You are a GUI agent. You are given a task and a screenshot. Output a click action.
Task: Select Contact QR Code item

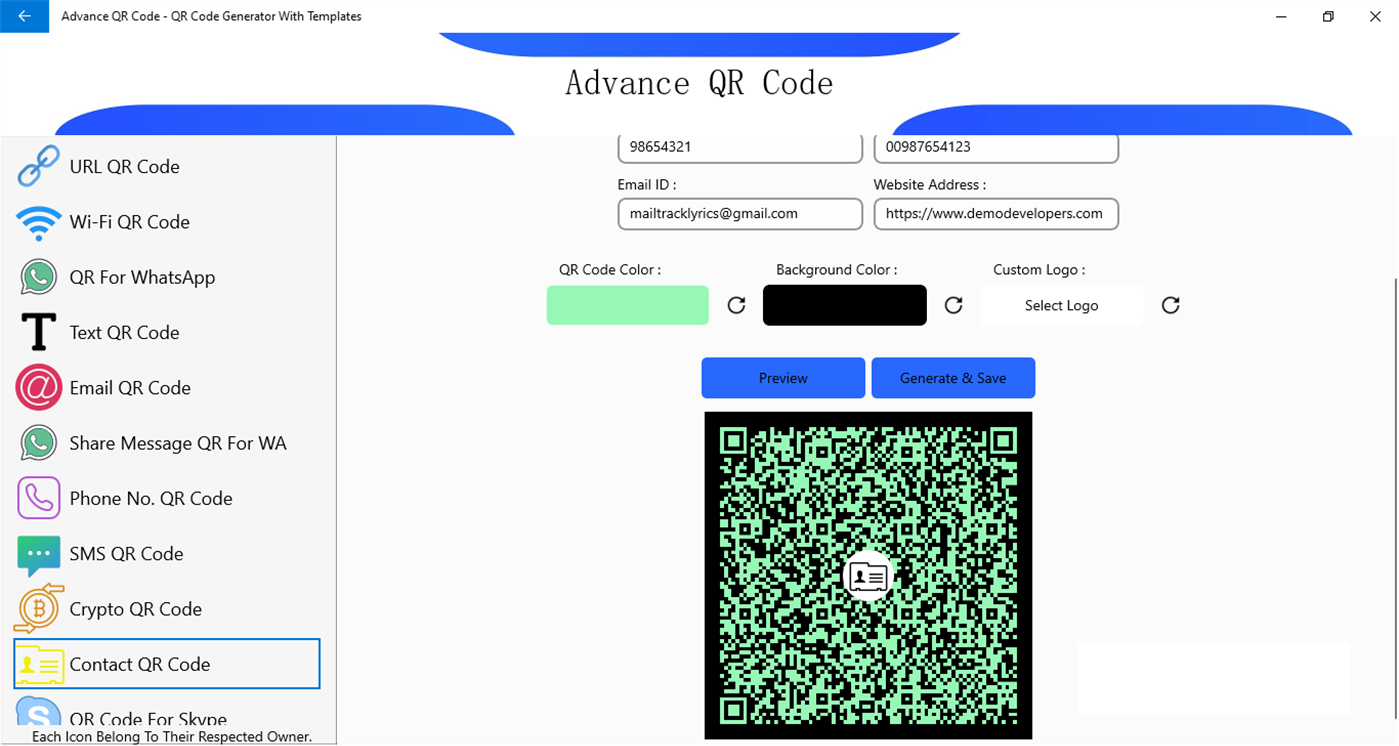pyautogui.click(x=167, y=664)
